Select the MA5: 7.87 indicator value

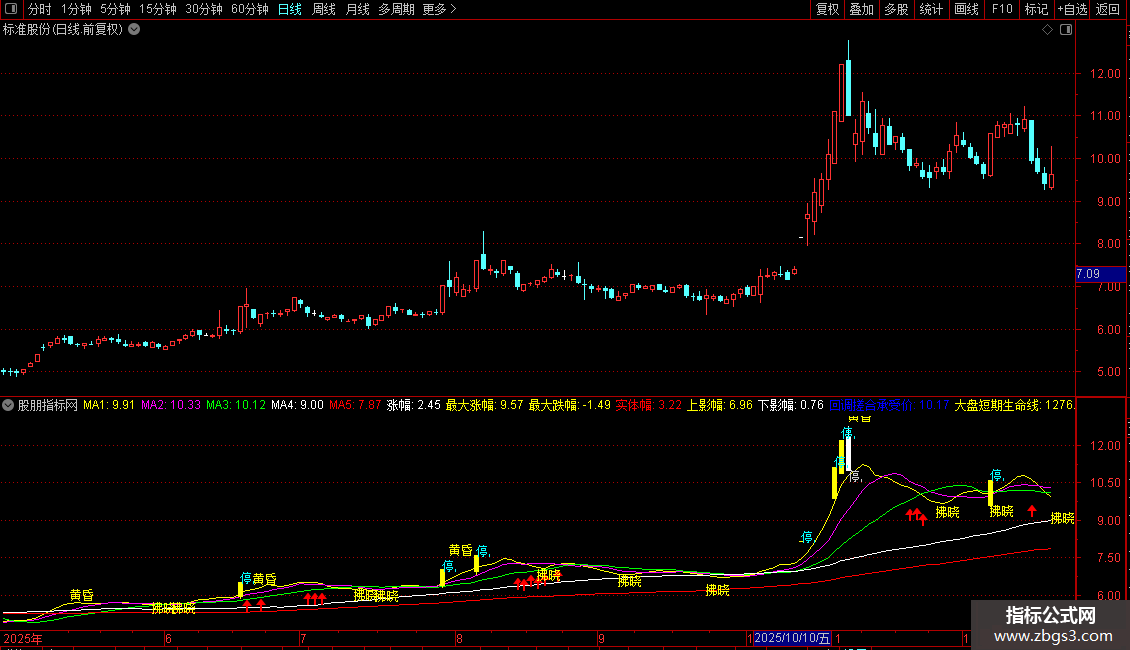click(x=355, y=405)
